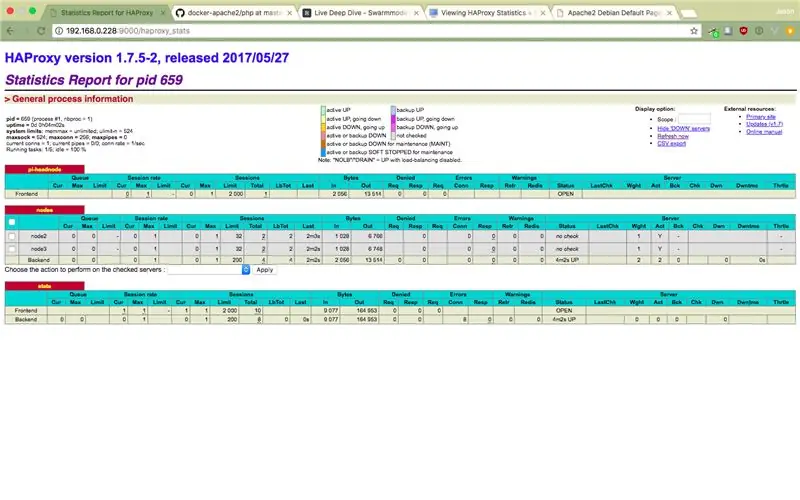800x500 pixels.
Task: Close the Viewing HAProxy Statistics tab
Action: (x=542, y=13)
